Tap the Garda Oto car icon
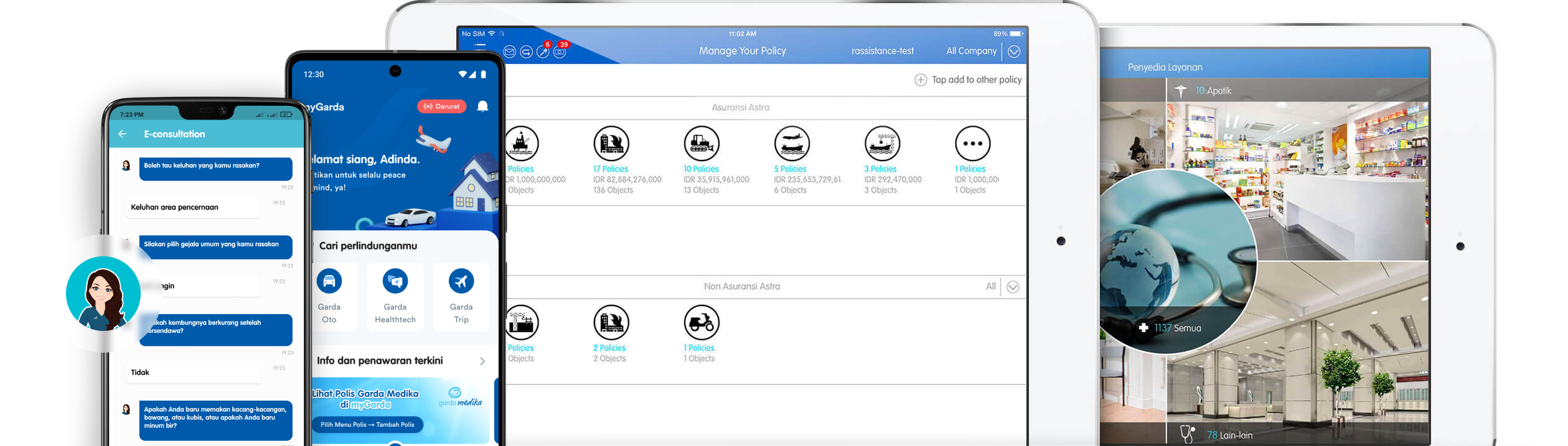 (329, 282)
